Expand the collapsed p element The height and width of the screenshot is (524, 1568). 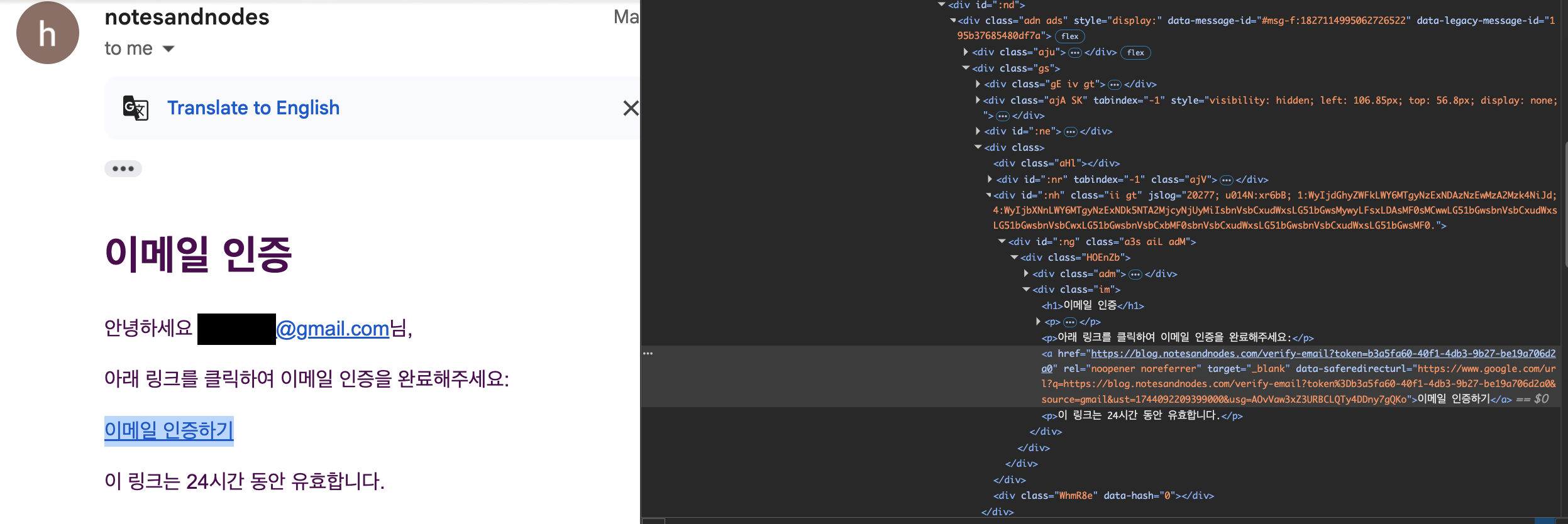pos(1039,322)
